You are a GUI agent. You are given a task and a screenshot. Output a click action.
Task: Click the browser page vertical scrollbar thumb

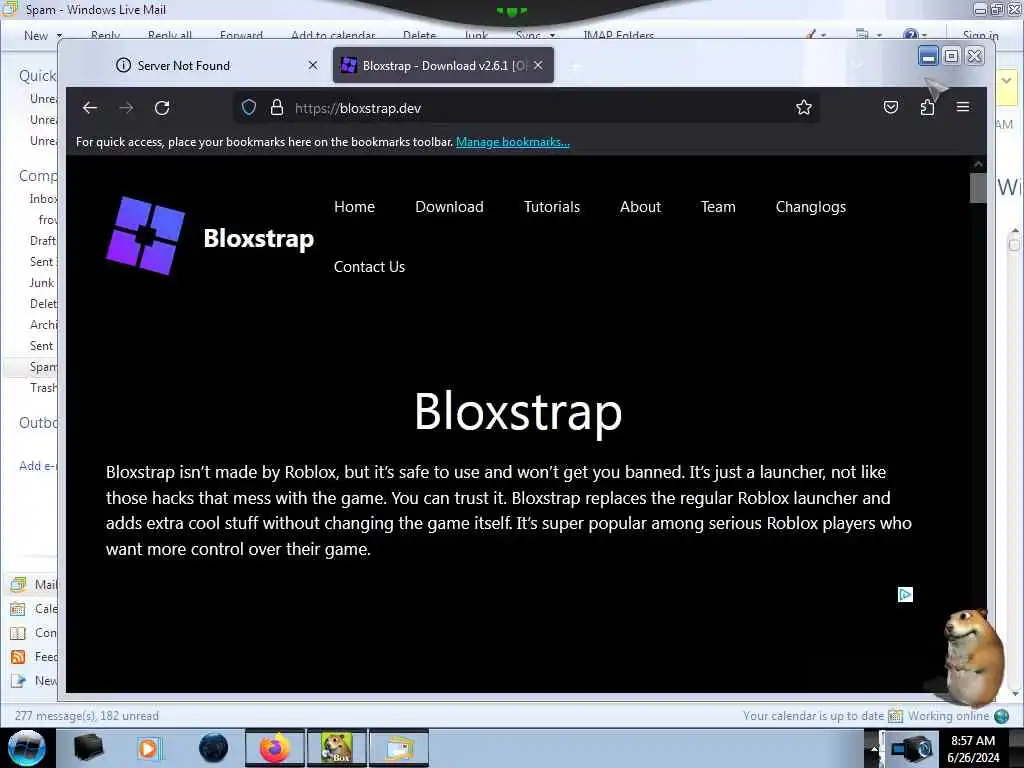[978, 188]
